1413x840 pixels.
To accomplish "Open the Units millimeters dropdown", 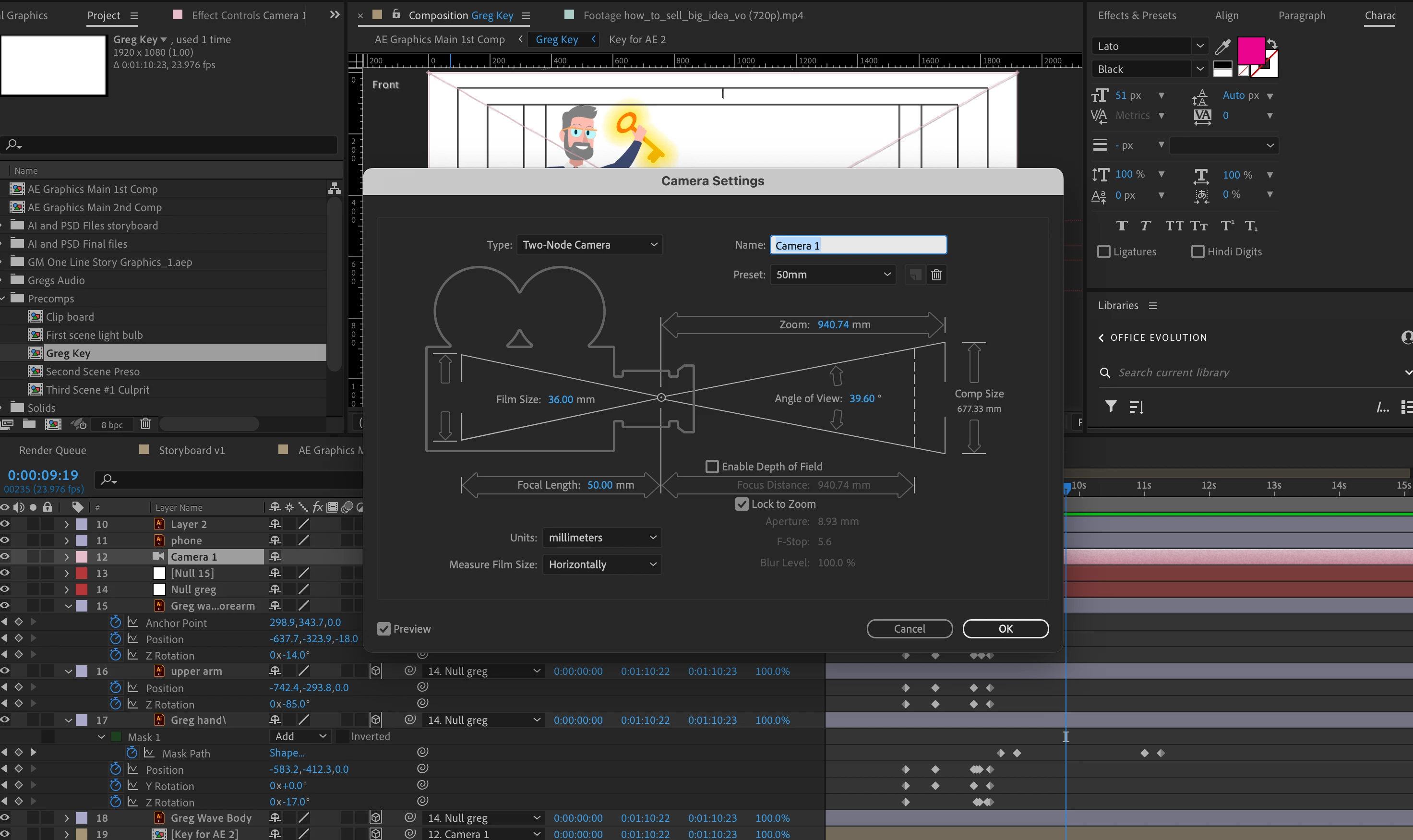I will pyautogui.click(x=601, y=537).
